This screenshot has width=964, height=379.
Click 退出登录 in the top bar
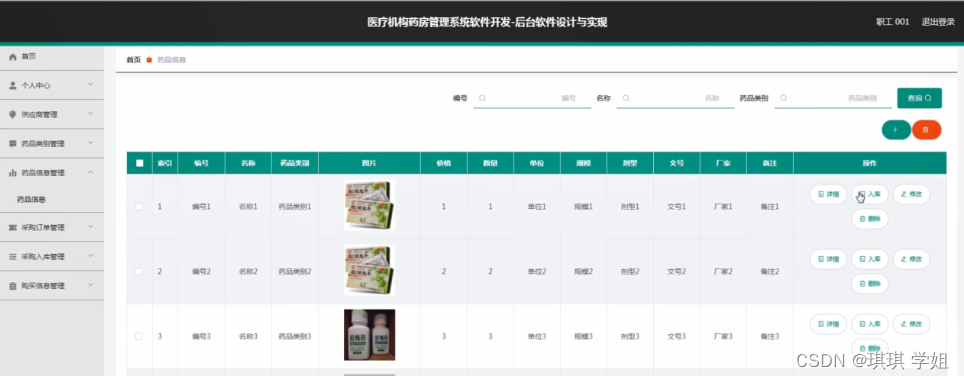[x=938, y=22]
